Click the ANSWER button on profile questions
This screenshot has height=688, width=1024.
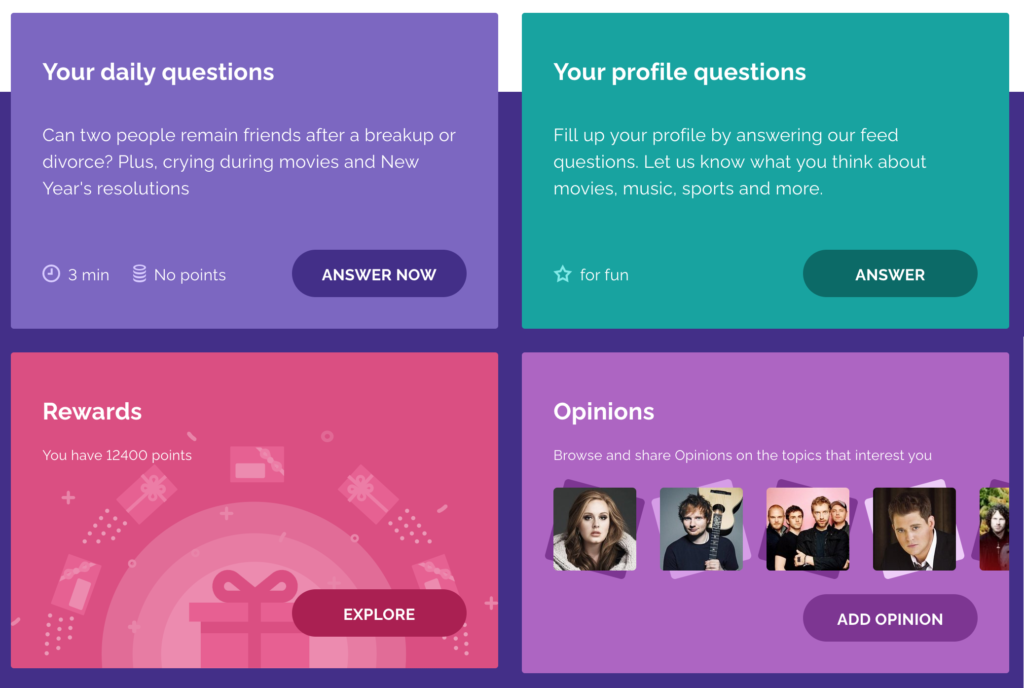coord(889,274)
